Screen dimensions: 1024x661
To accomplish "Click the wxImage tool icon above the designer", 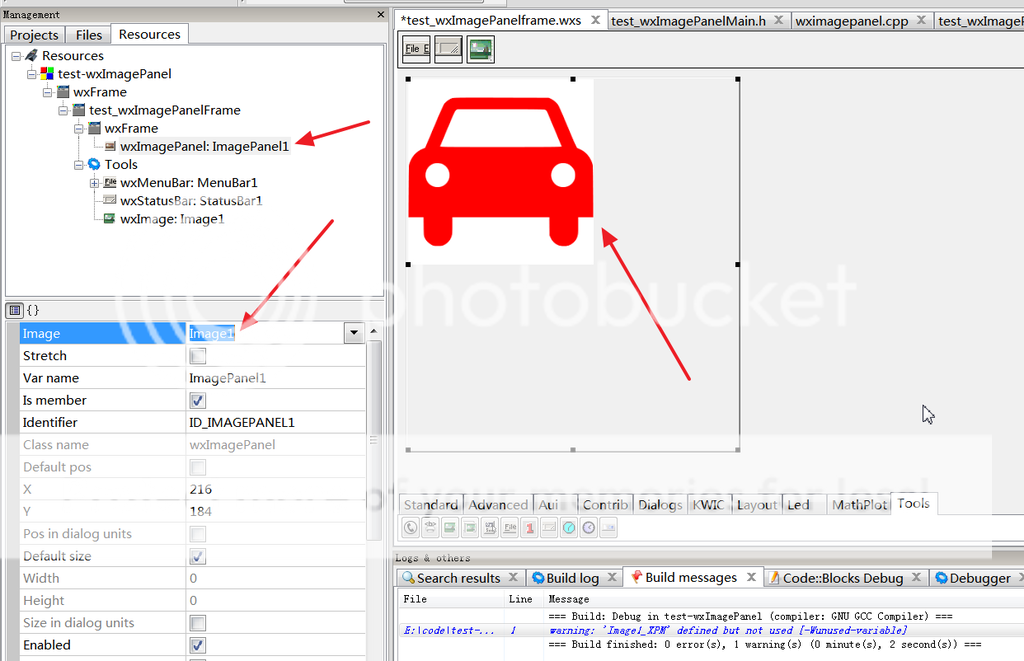I will (x=480, y=48).
